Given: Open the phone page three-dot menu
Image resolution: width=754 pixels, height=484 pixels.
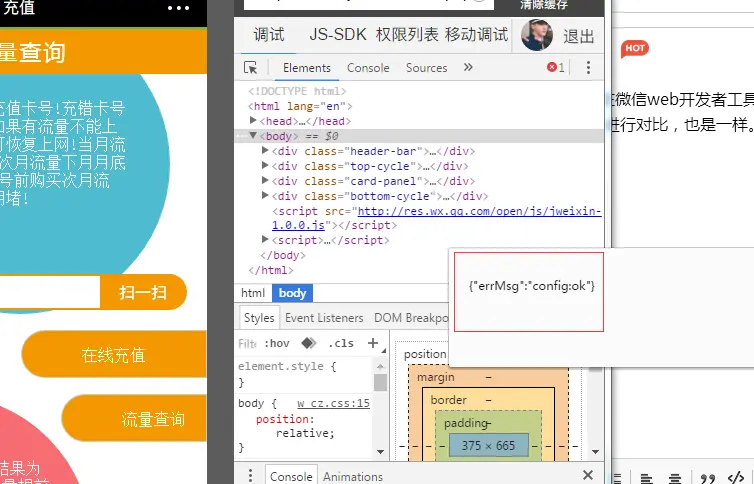Looking at the screenshot, I should [178, 8].
